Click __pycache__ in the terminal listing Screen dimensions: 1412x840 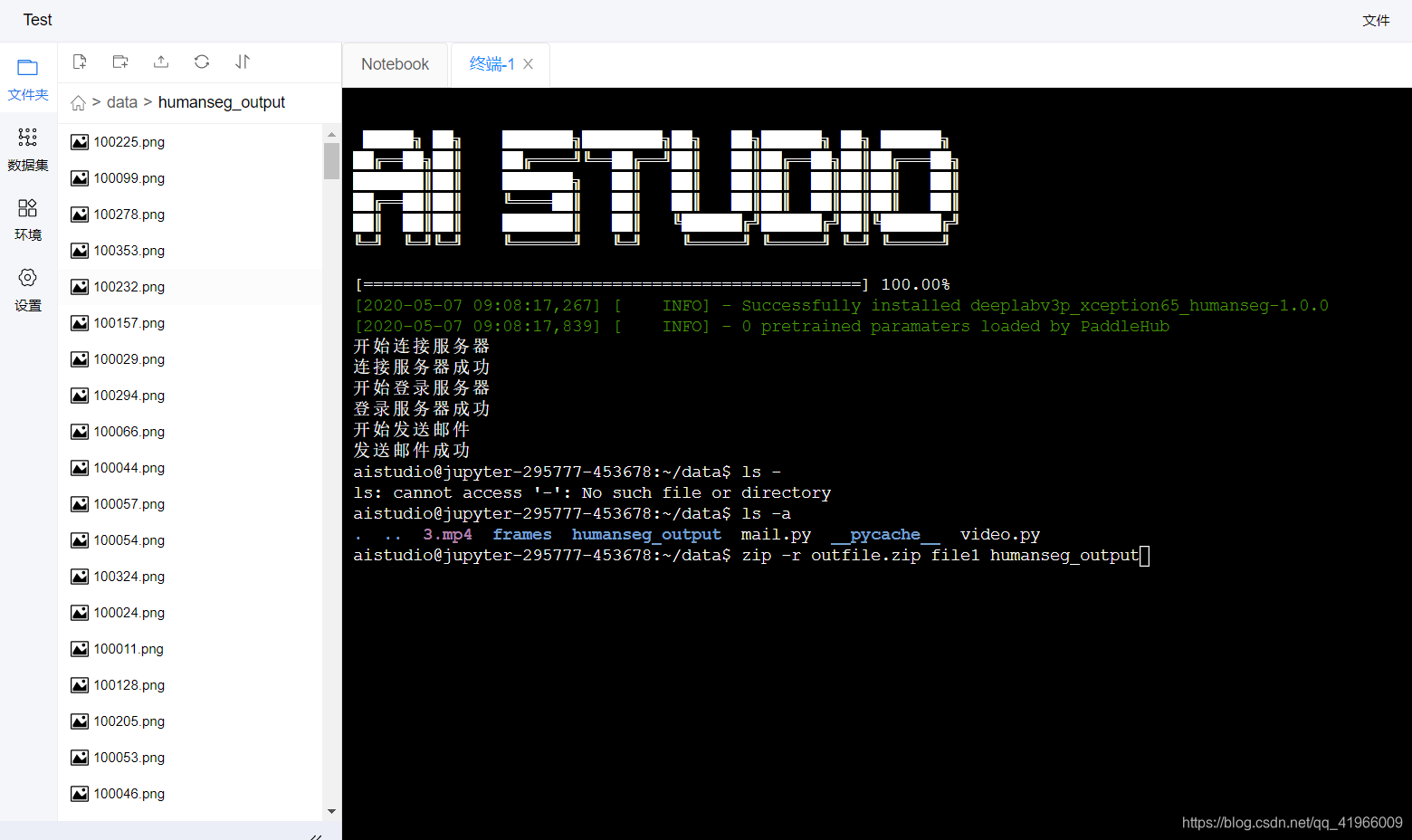pyautogui.click(x=885, y=535)
